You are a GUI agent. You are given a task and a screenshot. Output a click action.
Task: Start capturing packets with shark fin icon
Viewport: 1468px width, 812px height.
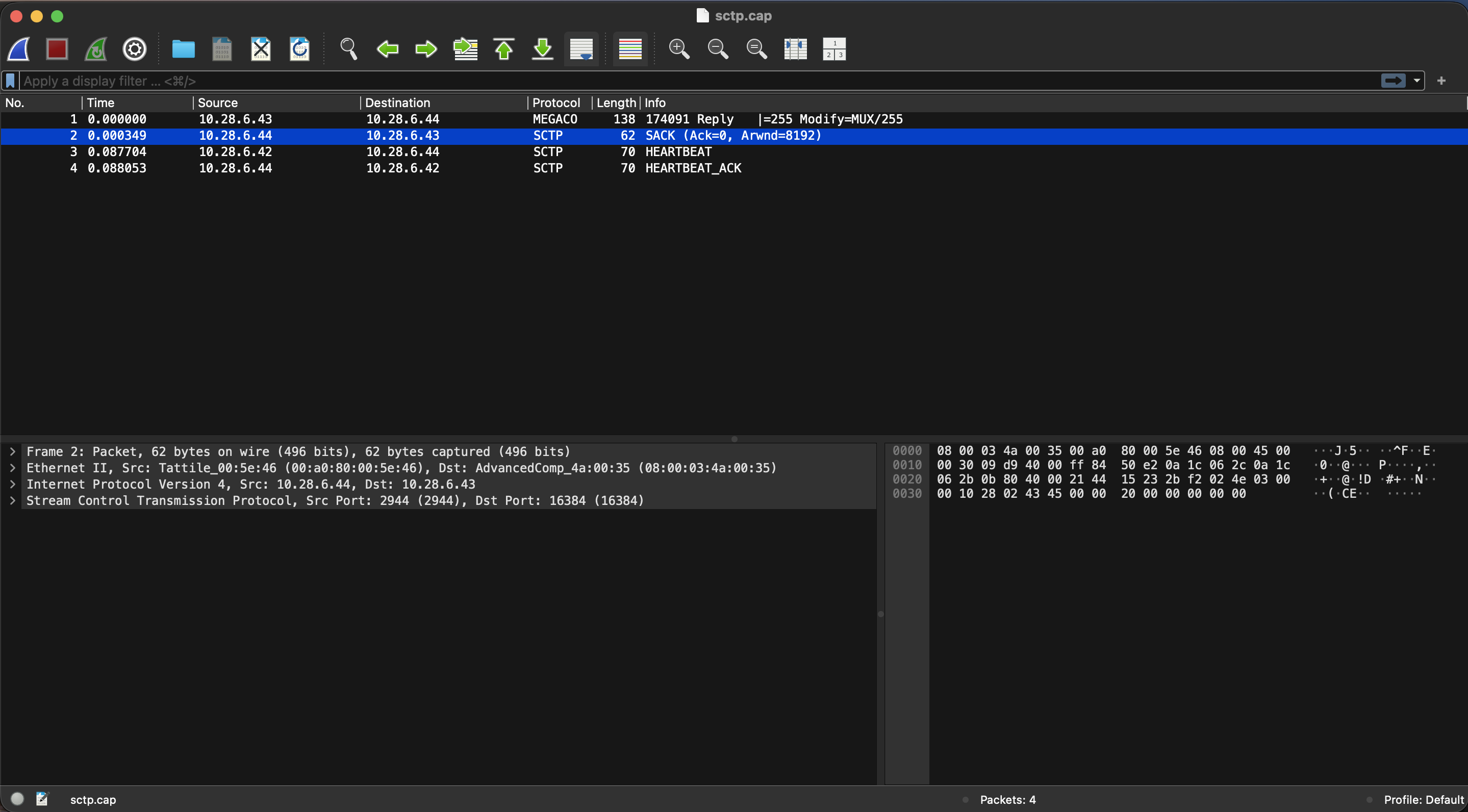click(x=19, y=49)
